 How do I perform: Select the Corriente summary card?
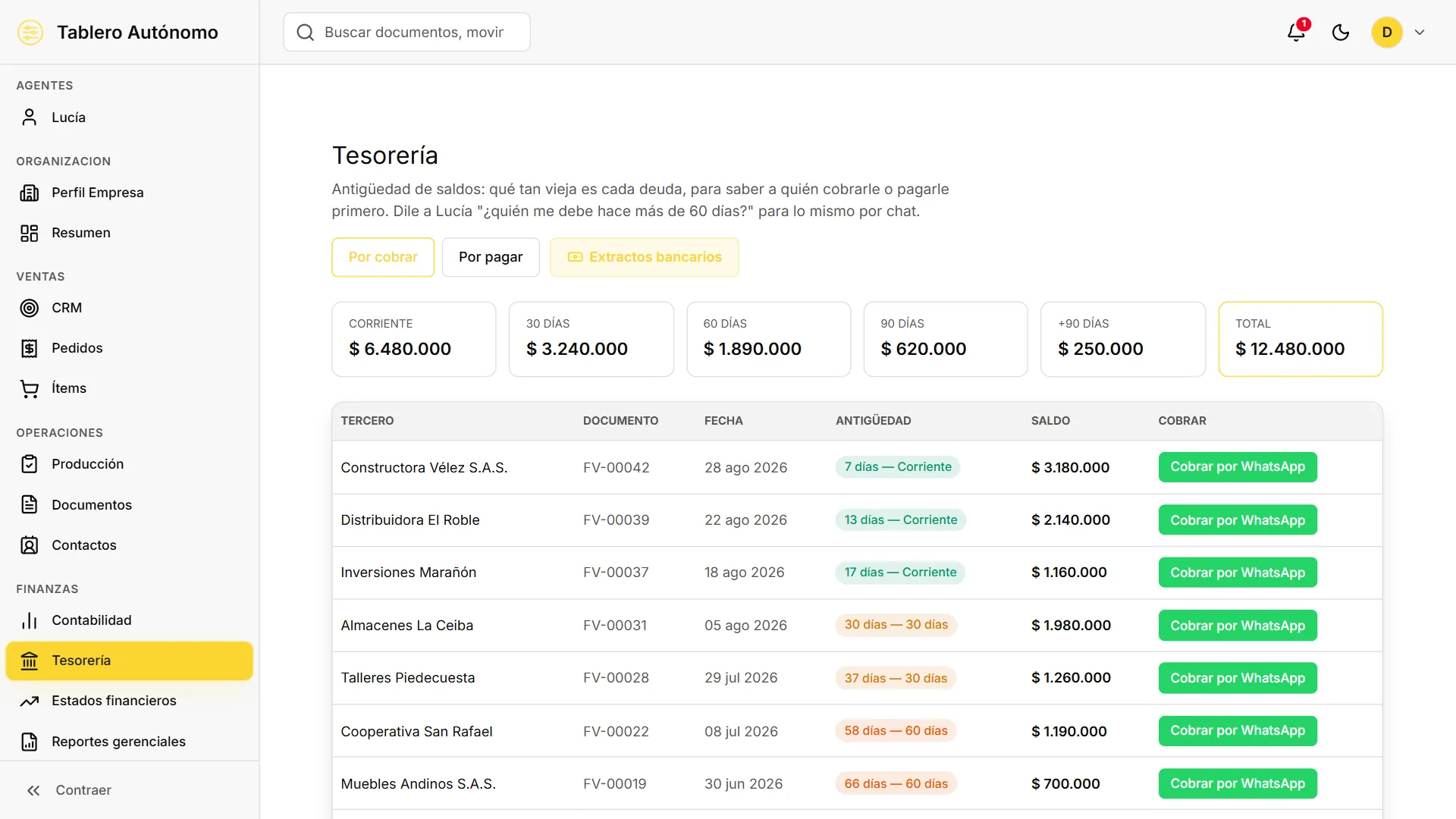coord(414,339)
